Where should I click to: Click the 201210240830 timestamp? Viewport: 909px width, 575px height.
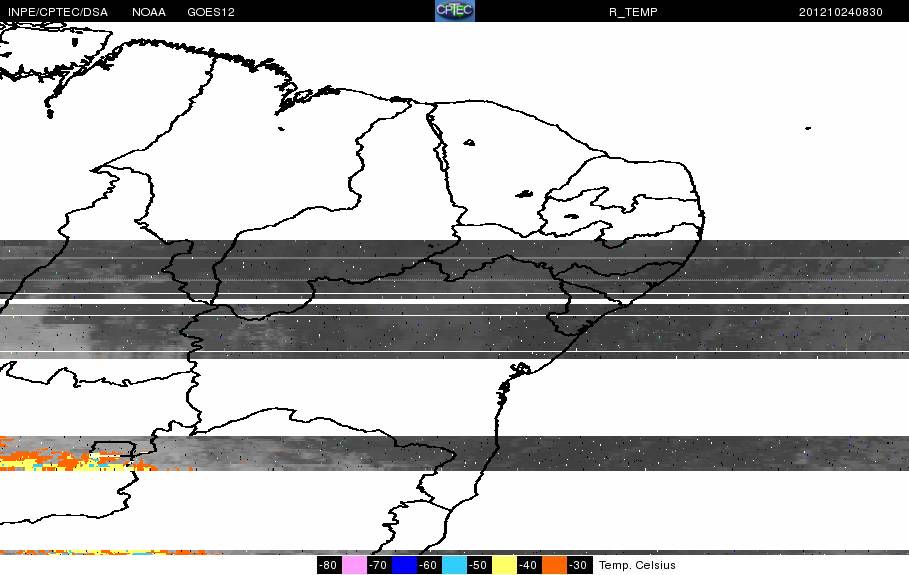coord(841,12)
